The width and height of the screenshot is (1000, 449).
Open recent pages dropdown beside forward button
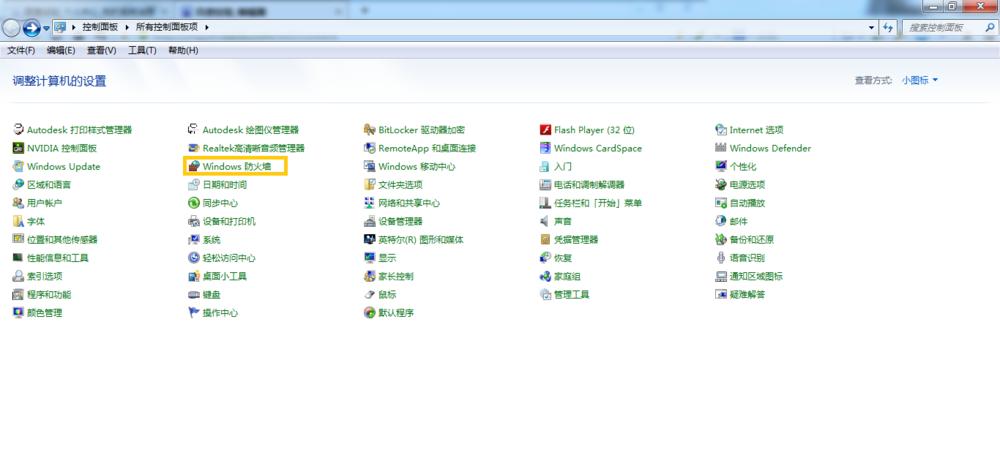pyautogui.click(x=47, y=28)
